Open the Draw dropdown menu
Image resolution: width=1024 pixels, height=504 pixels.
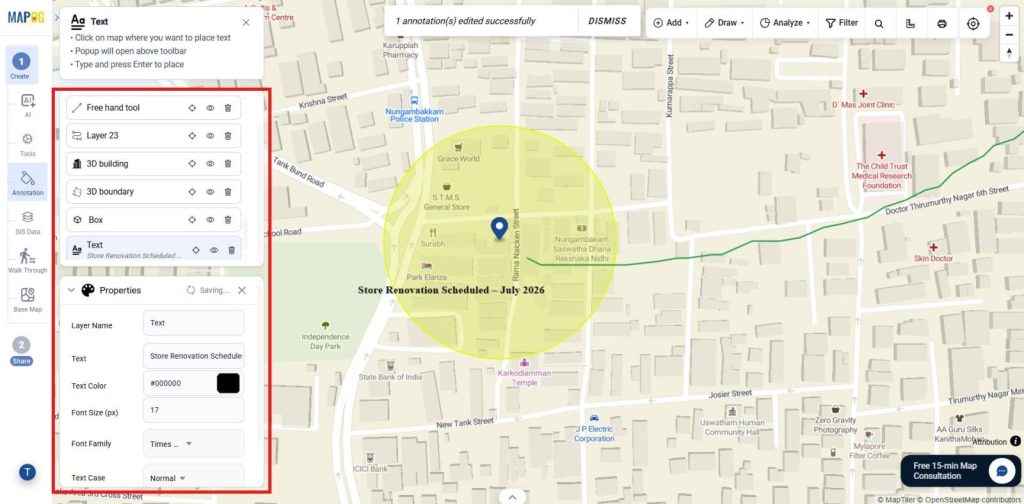[x=724, y=23]
